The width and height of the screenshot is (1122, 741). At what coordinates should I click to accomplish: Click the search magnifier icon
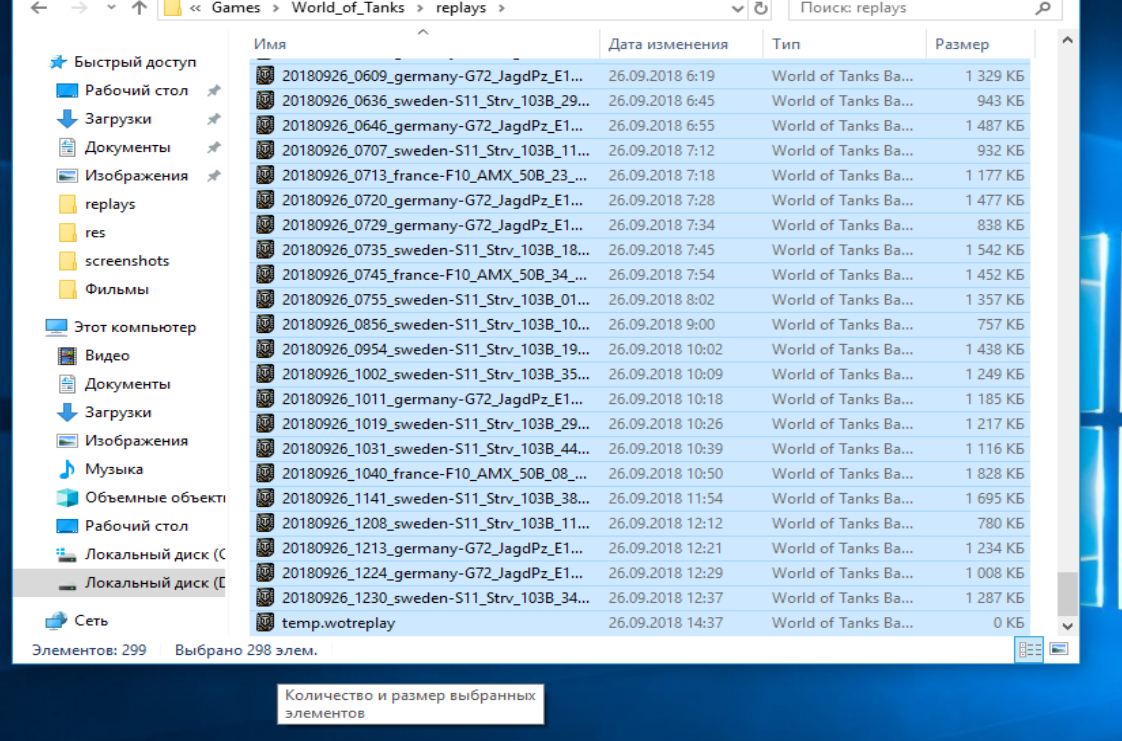[x=1043, y=8]
